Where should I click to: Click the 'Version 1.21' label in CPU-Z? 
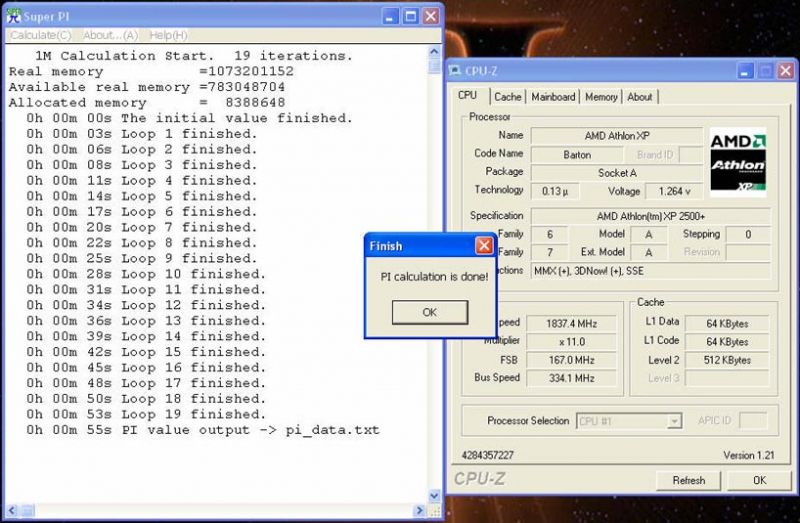pos(748,455)
